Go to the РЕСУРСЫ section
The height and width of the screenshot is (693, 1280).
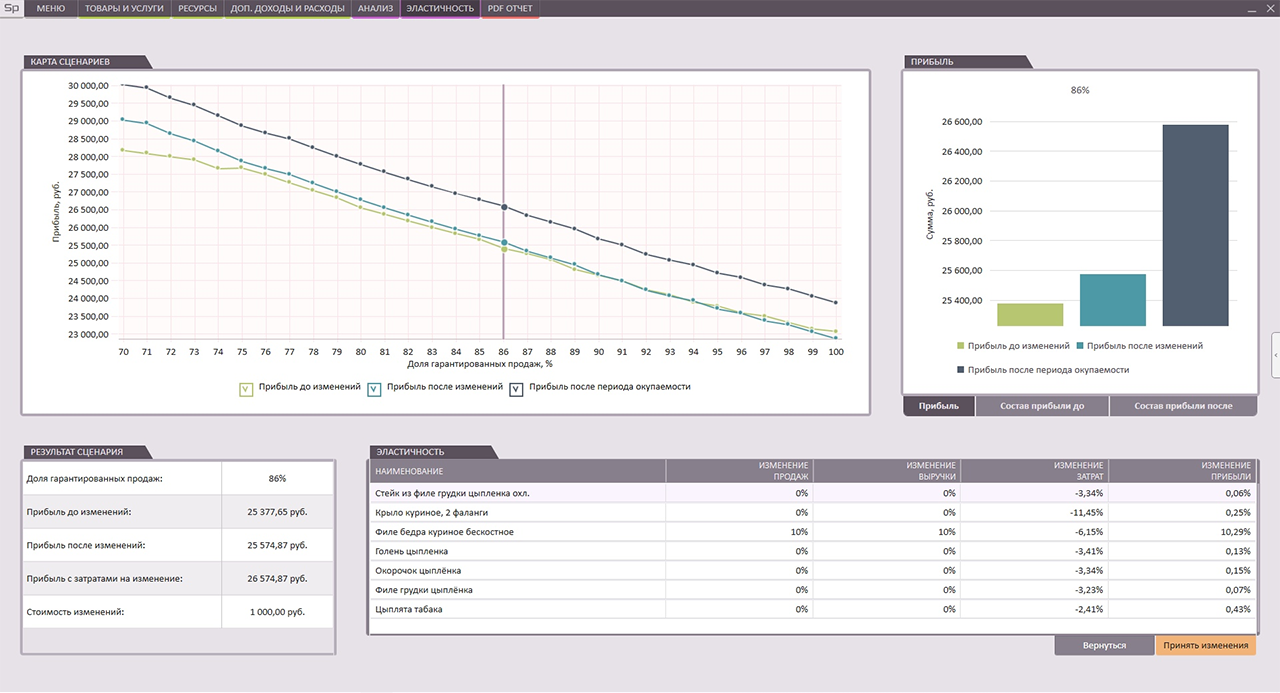click(197, 9)
